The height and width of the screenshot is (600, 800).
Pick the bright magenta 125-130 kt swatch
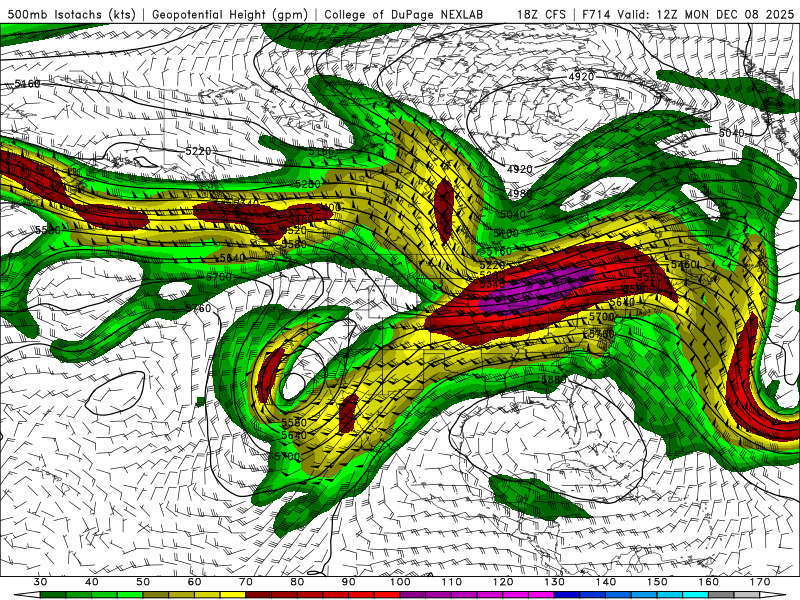point(541,596)
